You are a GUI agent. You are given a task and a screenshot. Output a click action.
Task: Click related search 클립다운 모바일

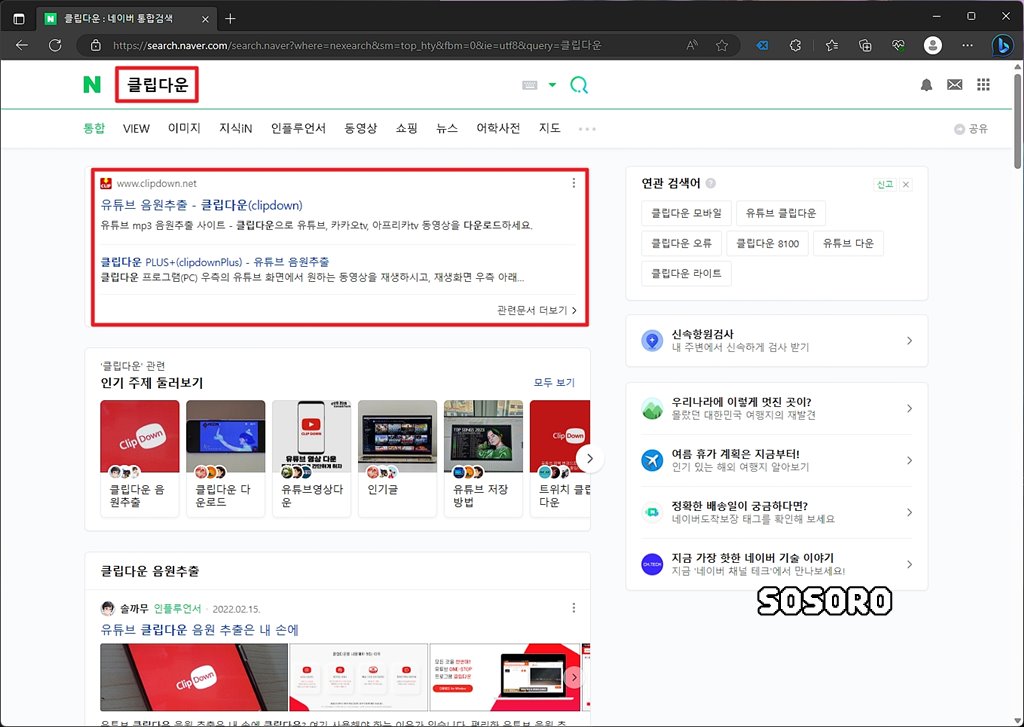pyautogui.click(x=686, y=213)
